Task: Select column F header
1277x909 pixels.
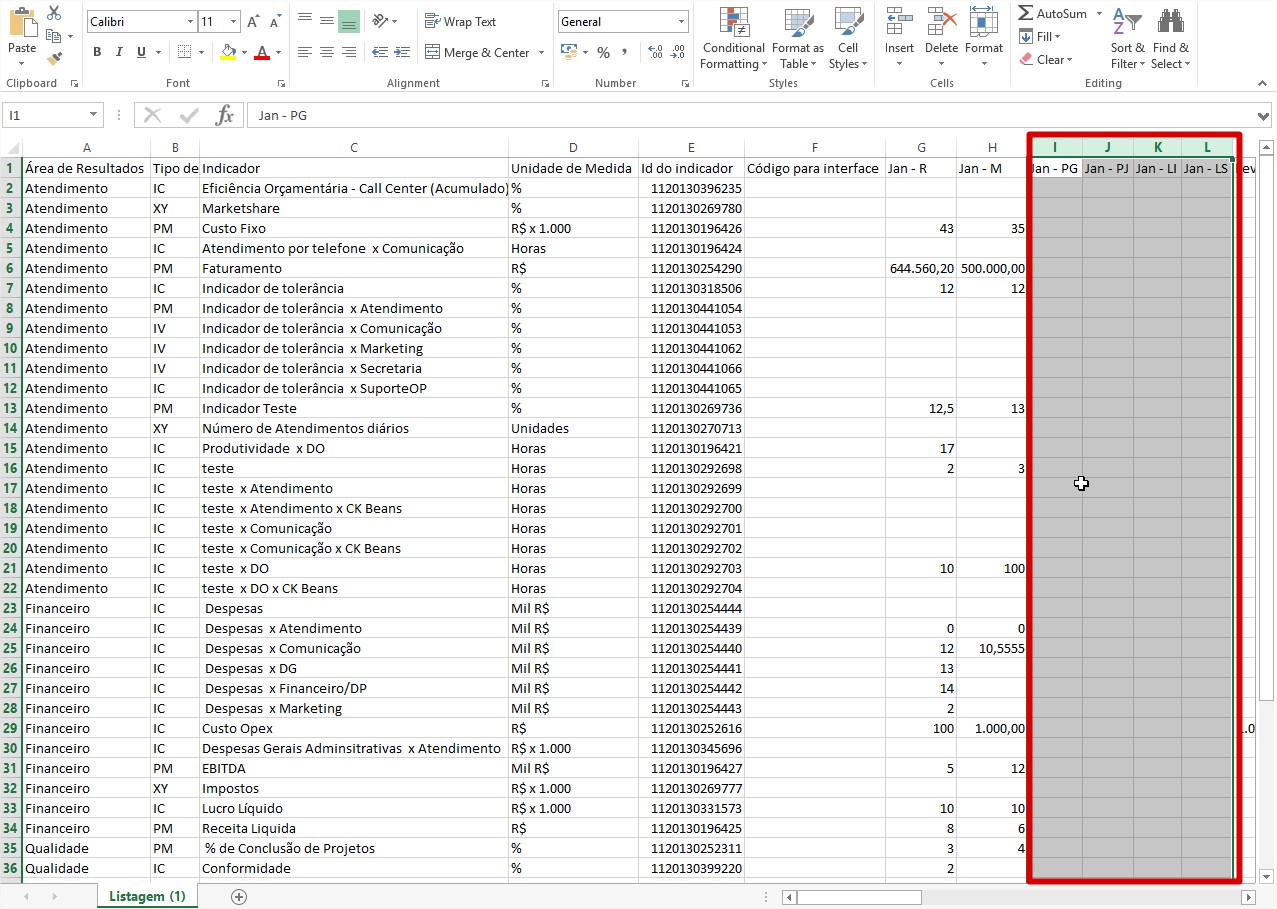Action: pyautogui.click(x=814, y=147)
